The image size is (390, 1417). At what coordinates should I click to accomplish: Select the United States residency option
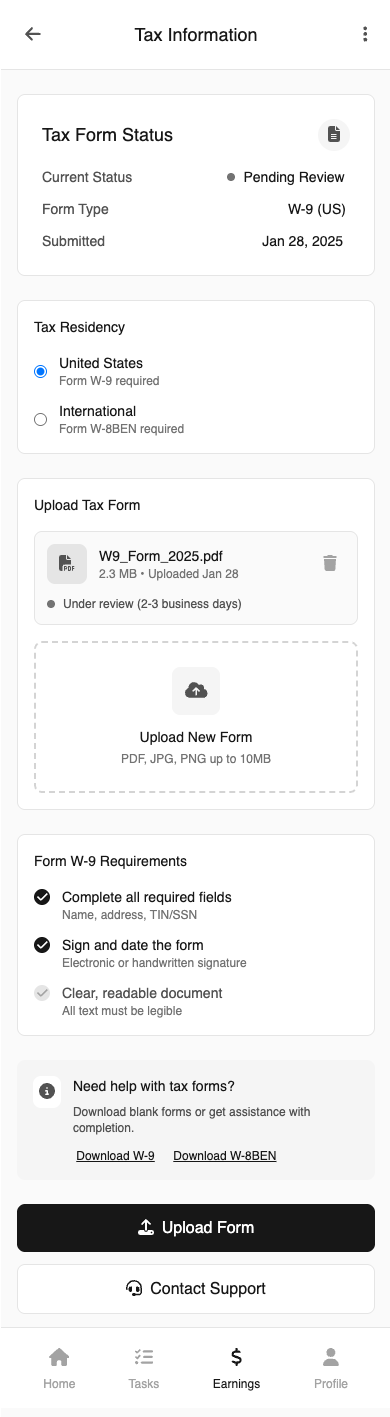coord(41,371)
